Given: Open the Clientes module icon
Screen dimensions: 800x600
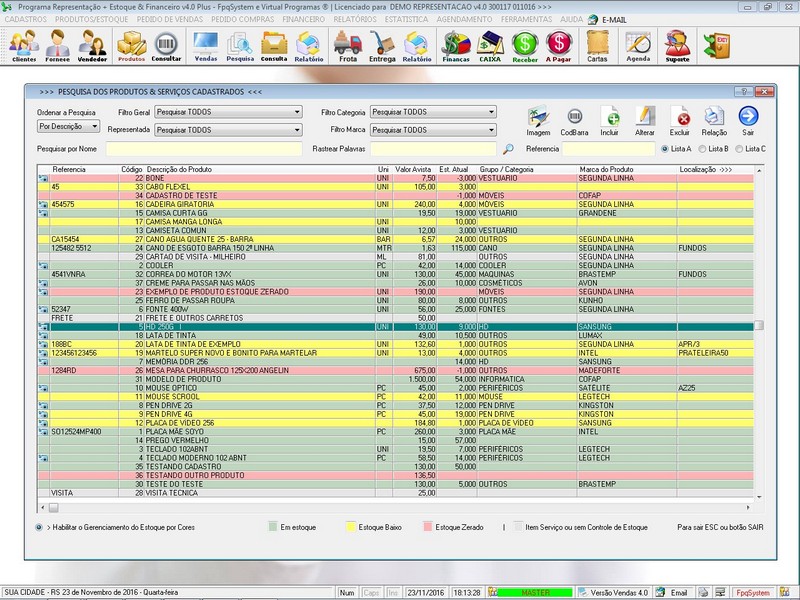Looking at the screenshot, I should pos(24,45).
